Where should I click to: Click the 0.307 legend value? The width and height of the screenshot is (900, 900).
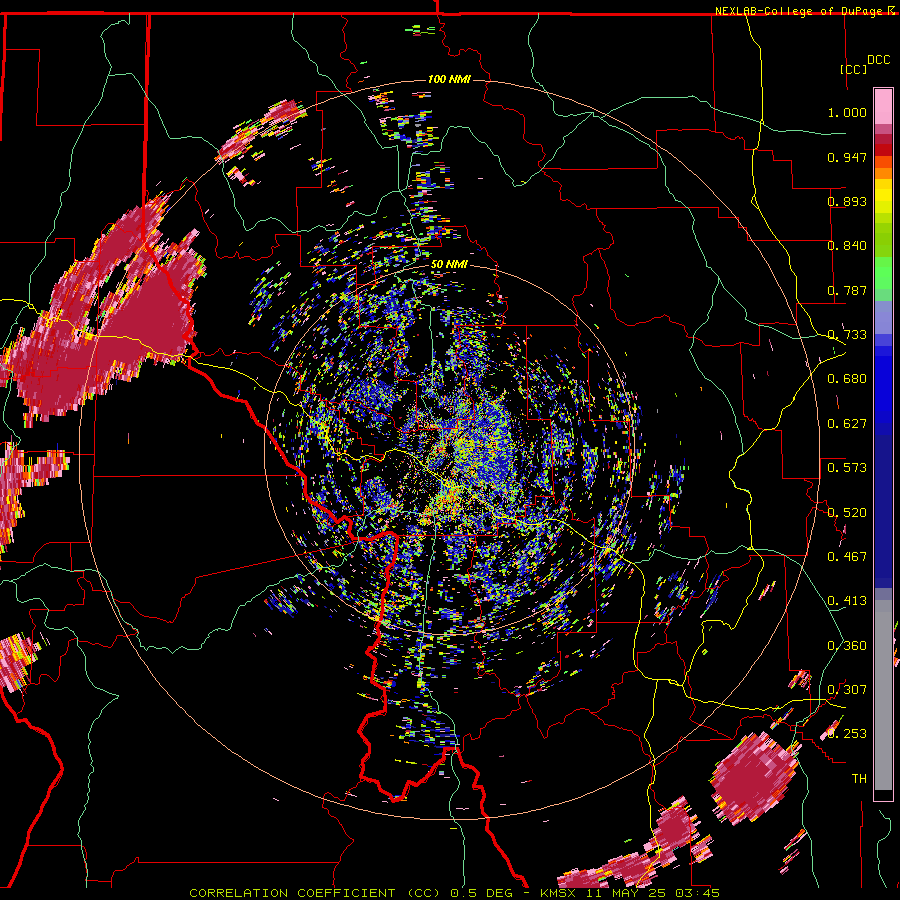coord(847,690)
